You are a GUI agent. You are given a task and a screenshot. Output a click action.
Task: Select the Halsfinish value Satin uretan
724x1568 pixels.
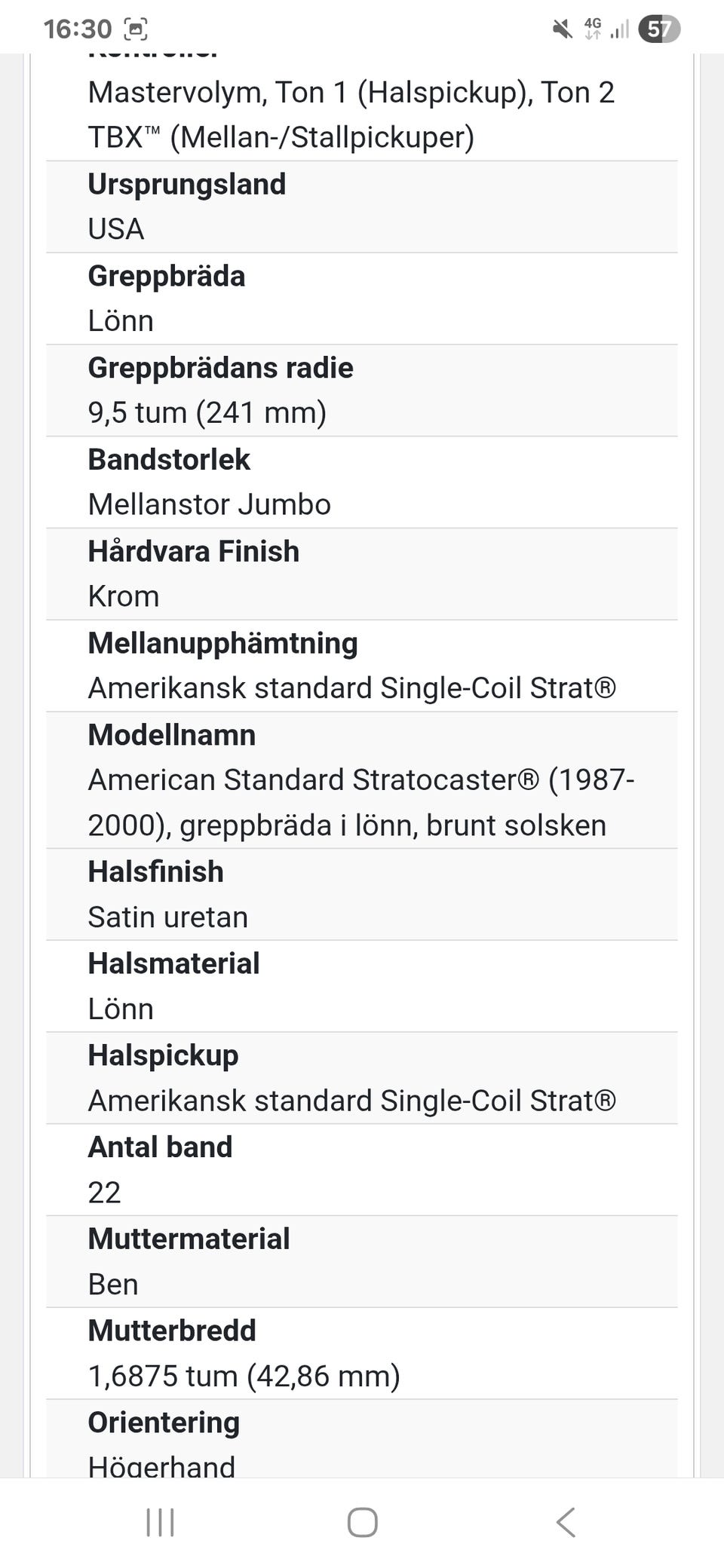pyautogui.click(x=167, y=917)
